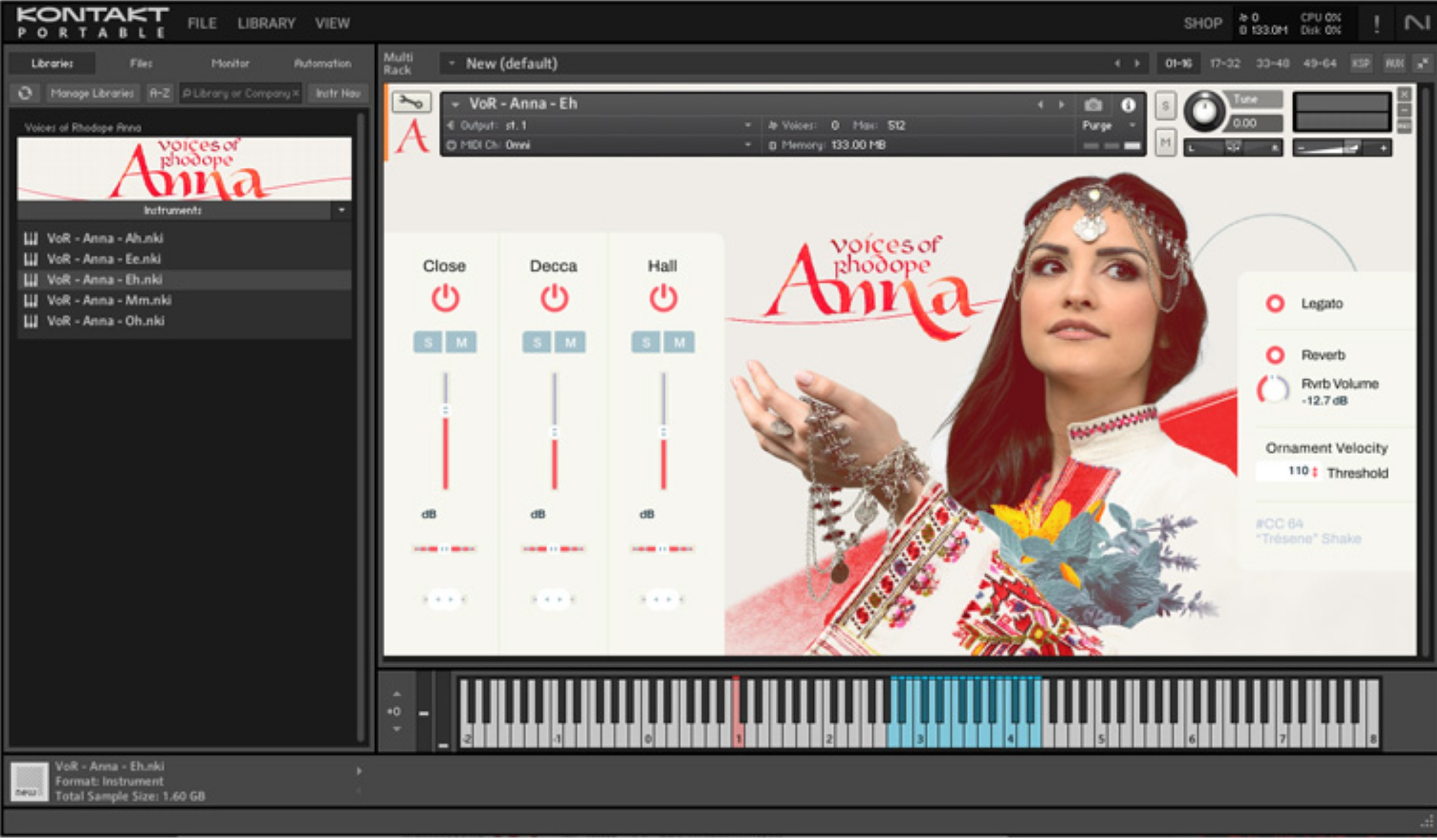Click the Close mic output routing button
The height and width of the screenshot is (840, 1437).
click(x=444, y=599)
